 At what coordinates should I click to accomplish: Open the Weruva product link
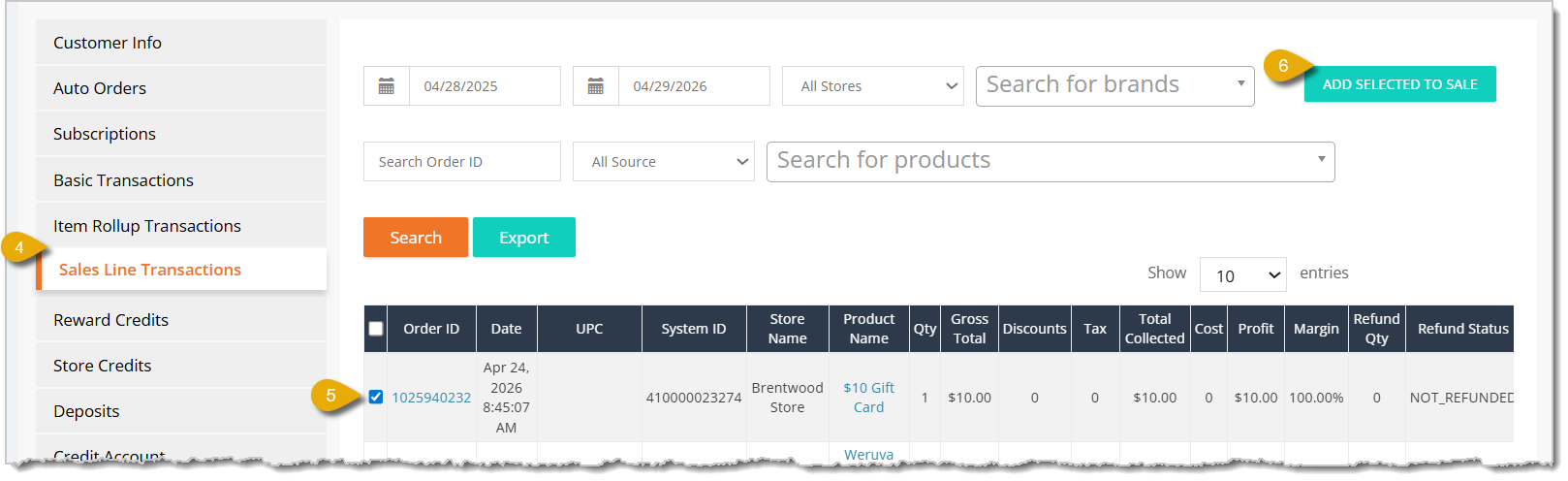tap(869, 455)
